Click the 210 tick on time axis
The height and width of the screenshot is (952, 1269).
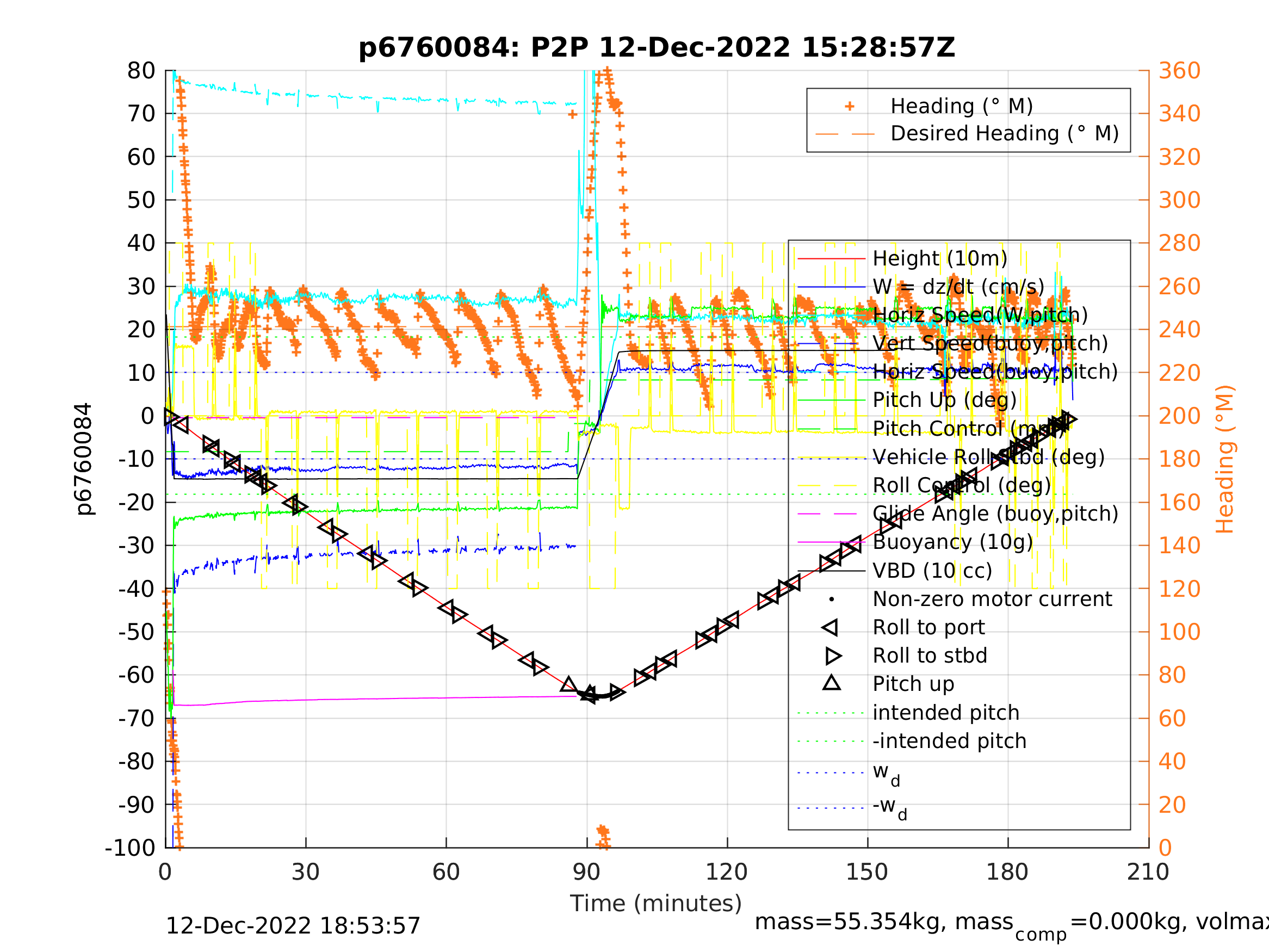click(x=1148, y=872)
